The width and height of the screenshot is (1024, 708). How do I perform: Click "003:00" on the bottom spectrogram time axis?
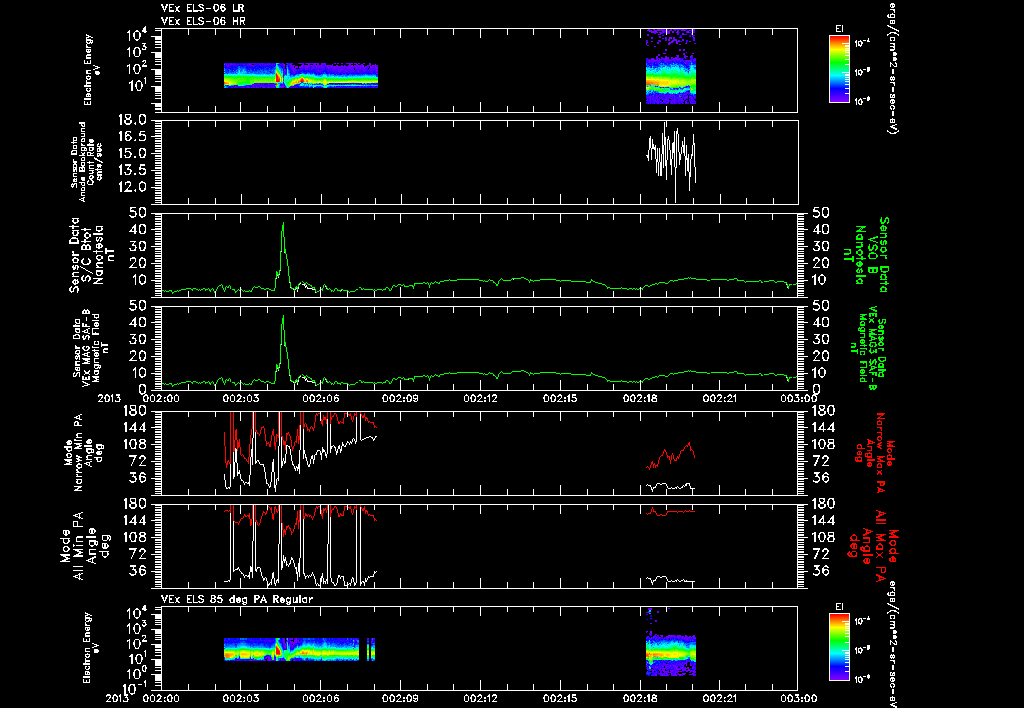[799, 698]
